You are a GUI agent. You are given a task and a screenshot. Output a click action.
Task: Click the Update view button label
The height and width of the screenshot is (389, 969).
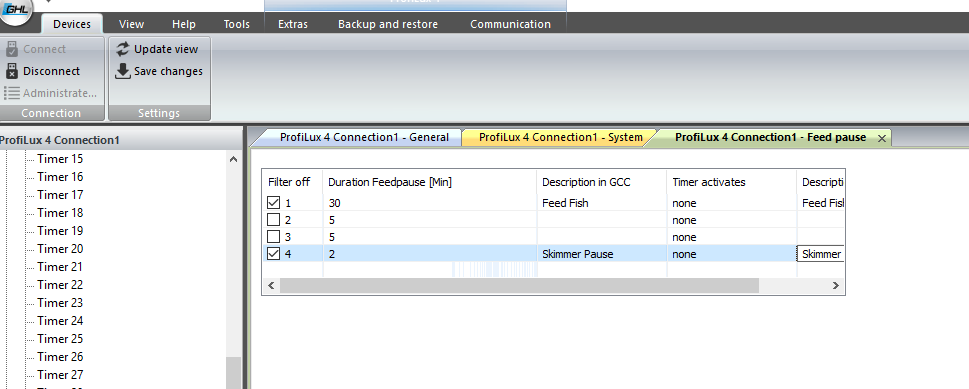(x=166, y=49)
